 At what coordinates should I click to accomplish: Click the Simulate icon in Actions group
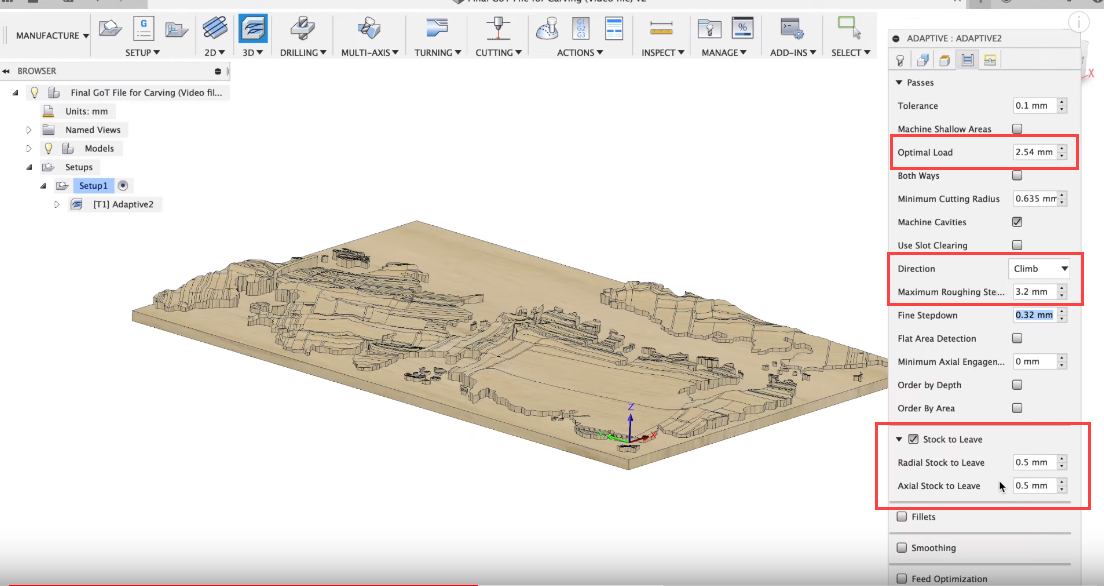pos(548,29)
